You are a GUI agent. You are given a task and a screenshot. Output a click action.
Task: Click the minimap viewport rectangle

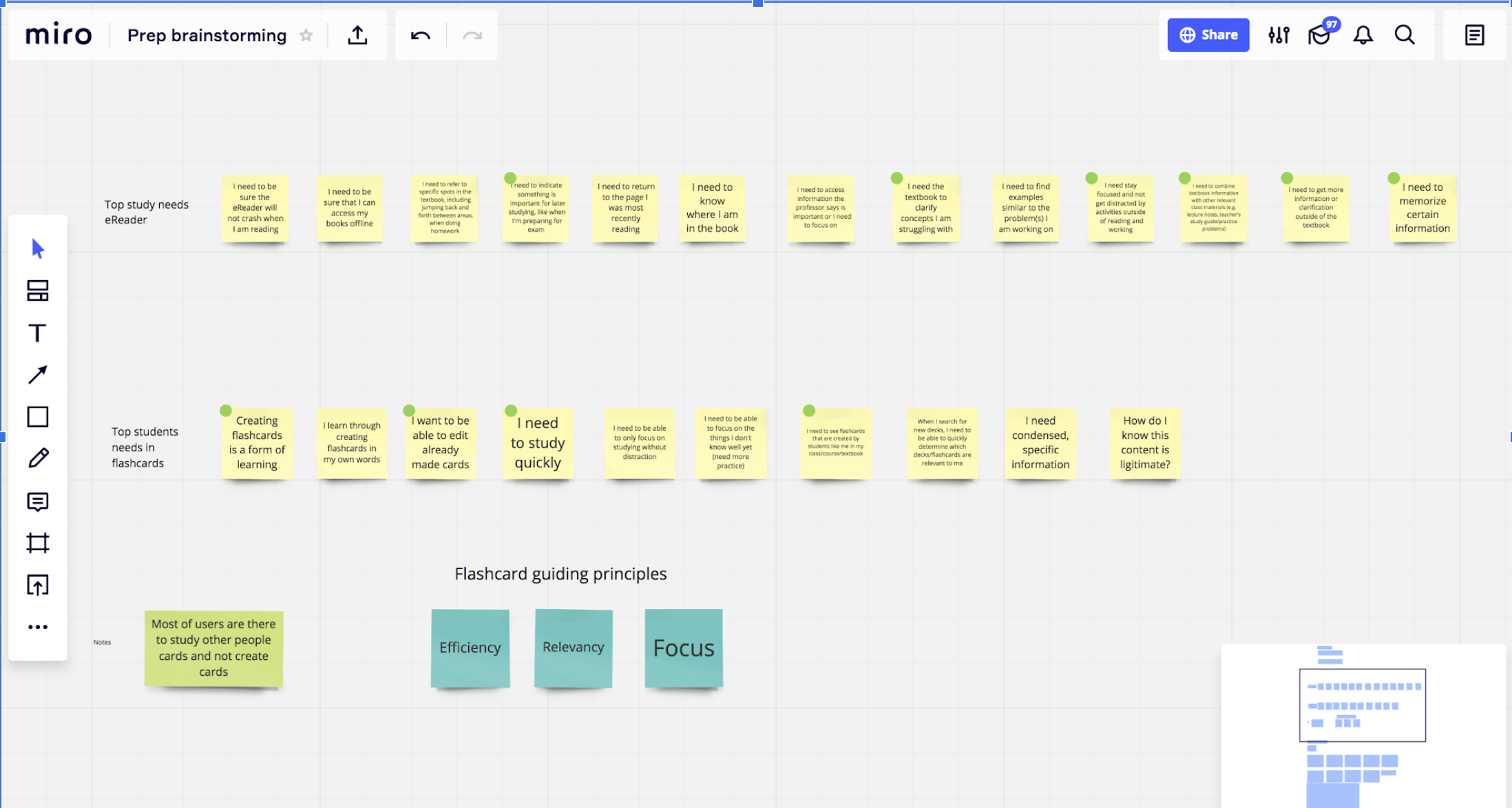[x=1362, y=705]
